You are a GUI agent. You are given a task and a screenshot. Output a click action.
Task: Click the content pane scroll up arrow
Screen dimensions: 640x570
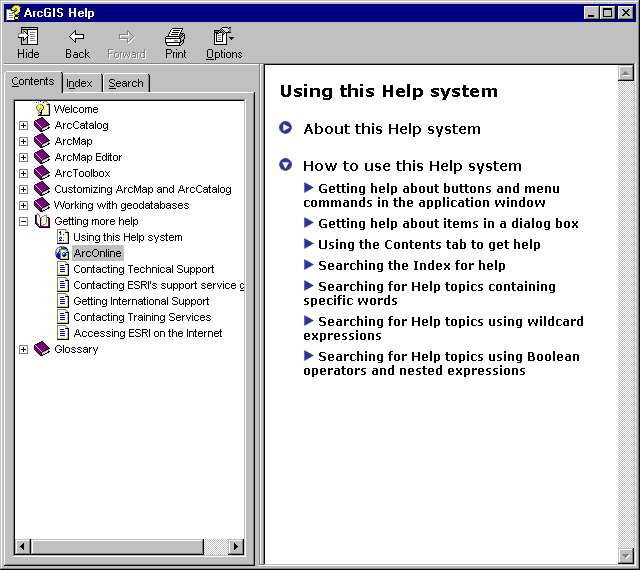coord(626,73)
